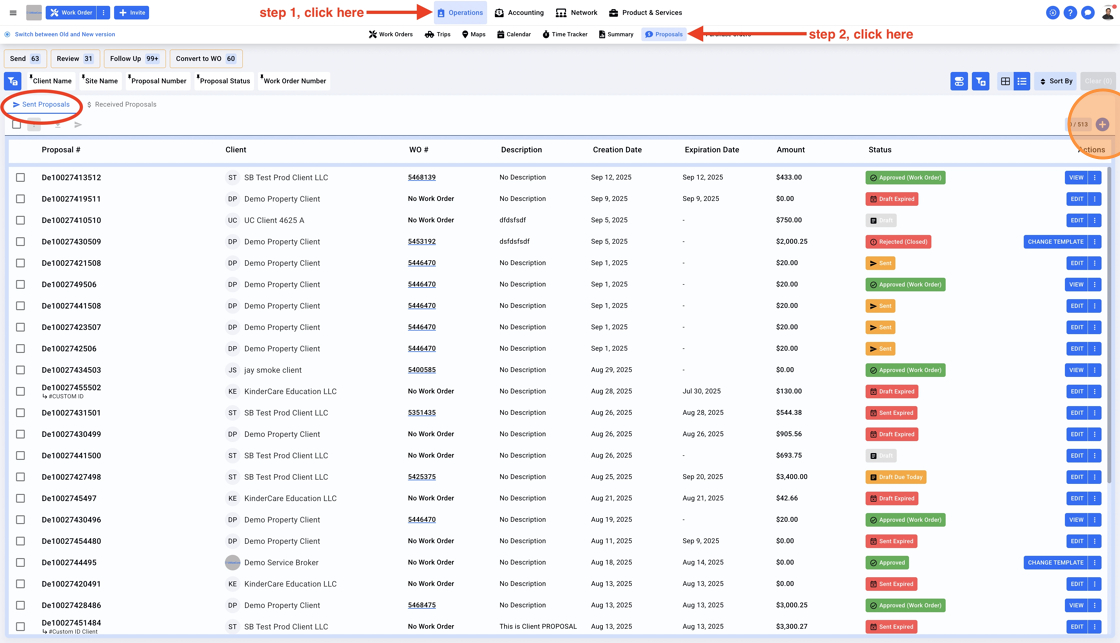Open the Accounting menu
The width and height of the screenshot is (1120, 643).
pyautogui.click(x=519, y=13)
